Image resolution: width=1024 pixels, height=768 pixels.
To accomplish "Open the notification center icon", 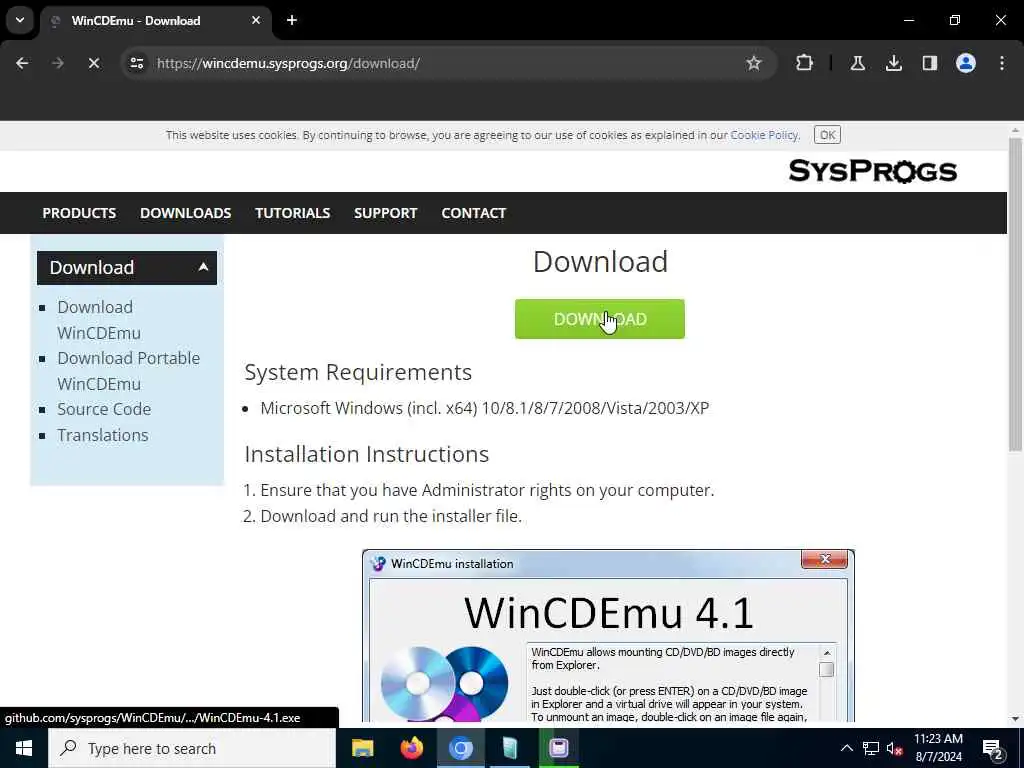I will tap(992, 749).
